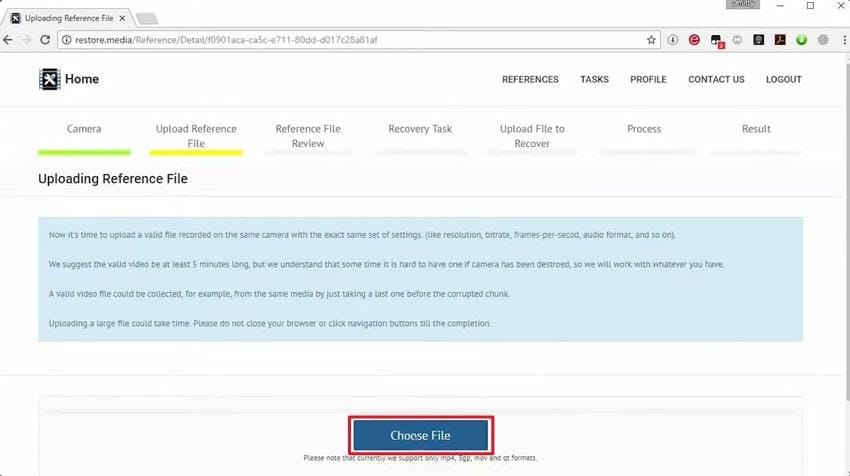Click the Adobe PDF extension icon
Viewport: 850px width, 476px height.
(780, 40)
